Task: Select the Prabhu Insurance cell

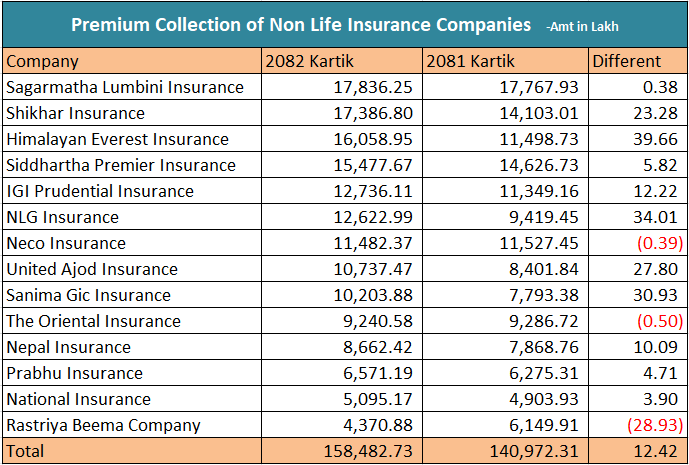Action: coord(74,373)
